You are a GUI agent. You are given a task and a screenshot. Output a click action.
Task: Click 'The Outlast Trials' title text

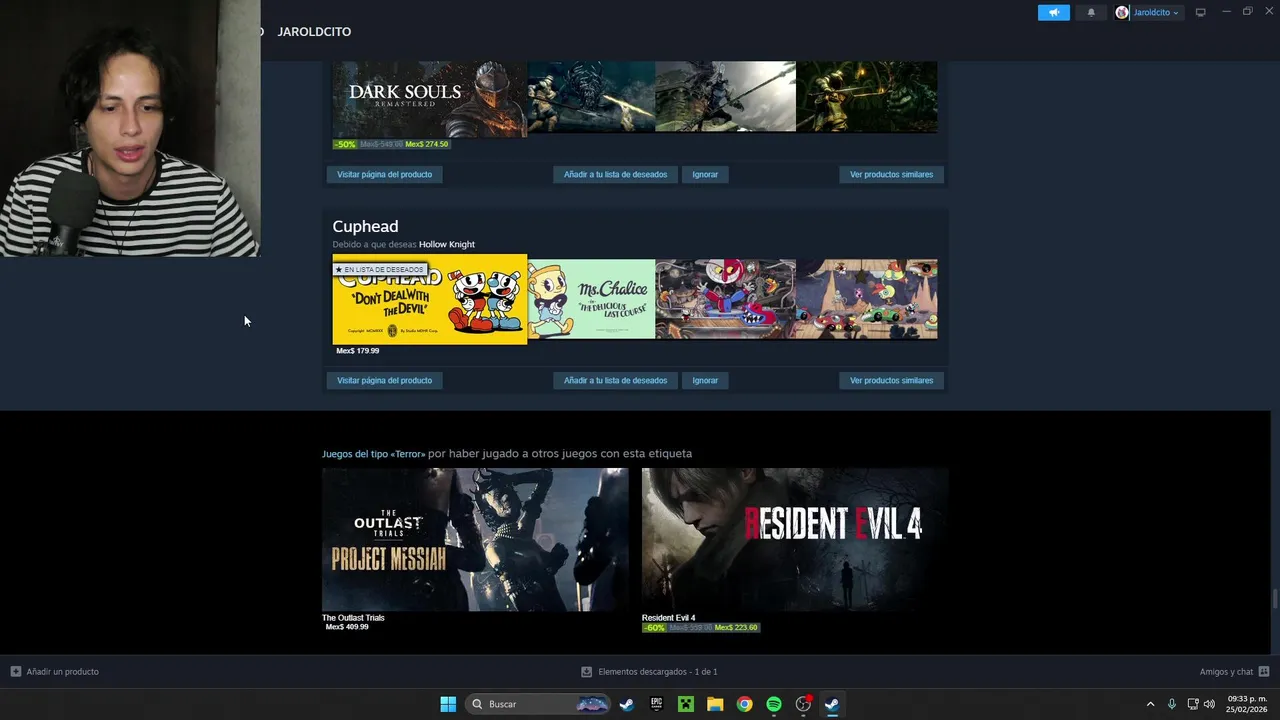point(353,618)
